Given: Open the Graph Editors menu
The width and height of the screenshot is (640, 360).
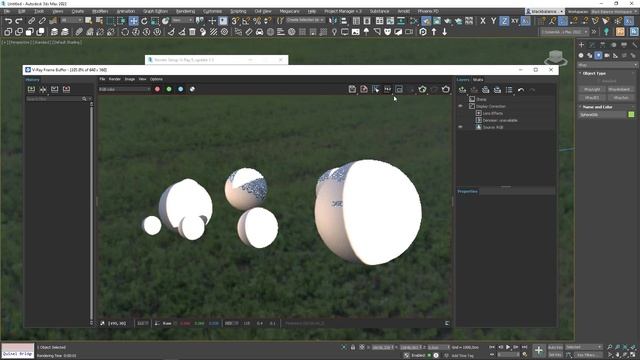Looking at the screenshot, I should click(155, 11).
